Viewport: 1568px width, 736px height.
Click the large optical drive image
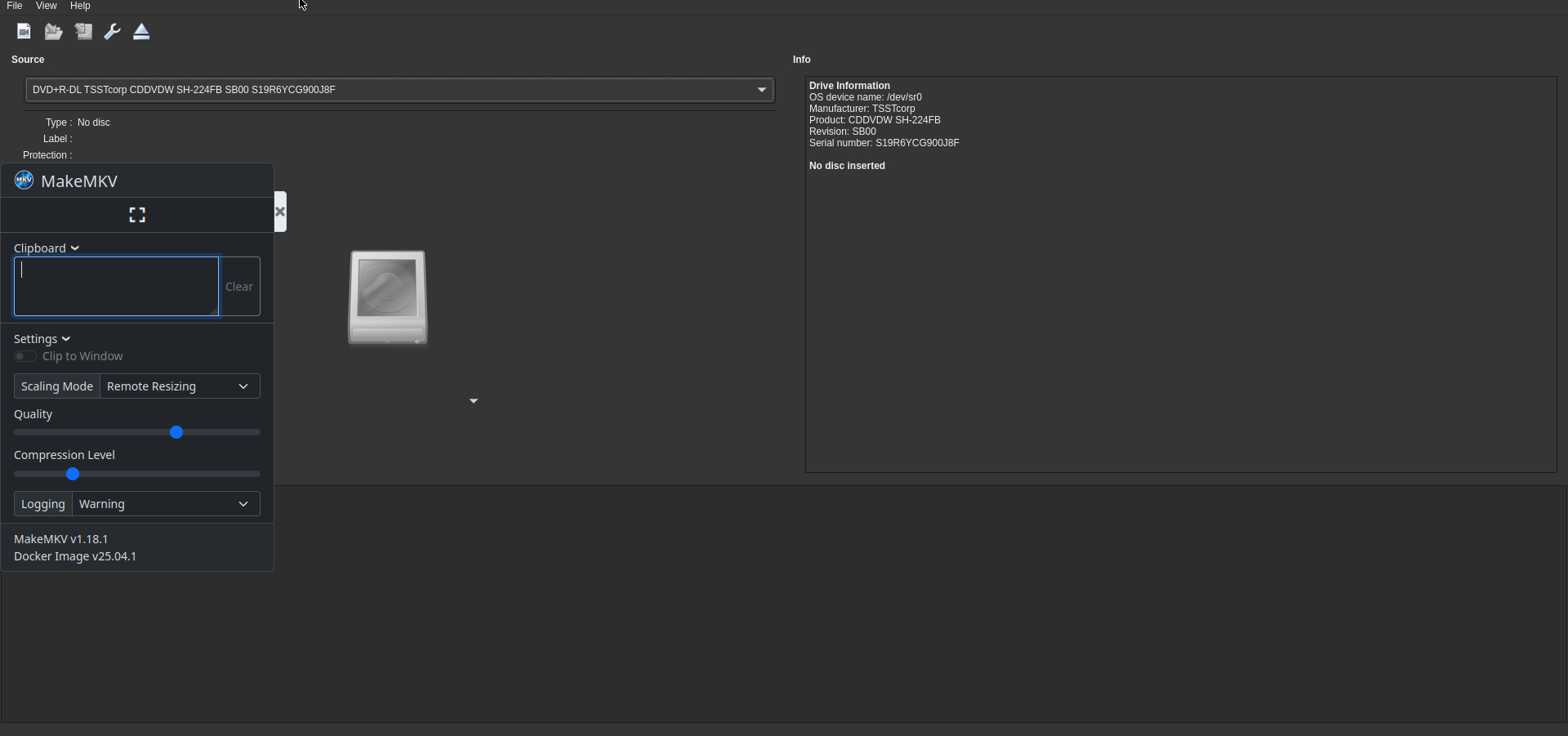[x=388, y=297]
